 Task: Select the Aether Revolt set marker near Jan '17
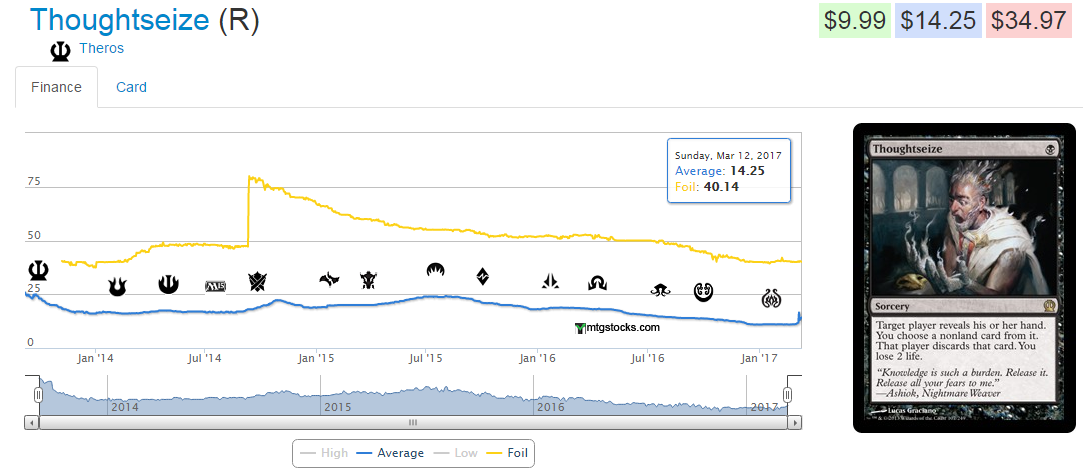[x=771, y=298]
